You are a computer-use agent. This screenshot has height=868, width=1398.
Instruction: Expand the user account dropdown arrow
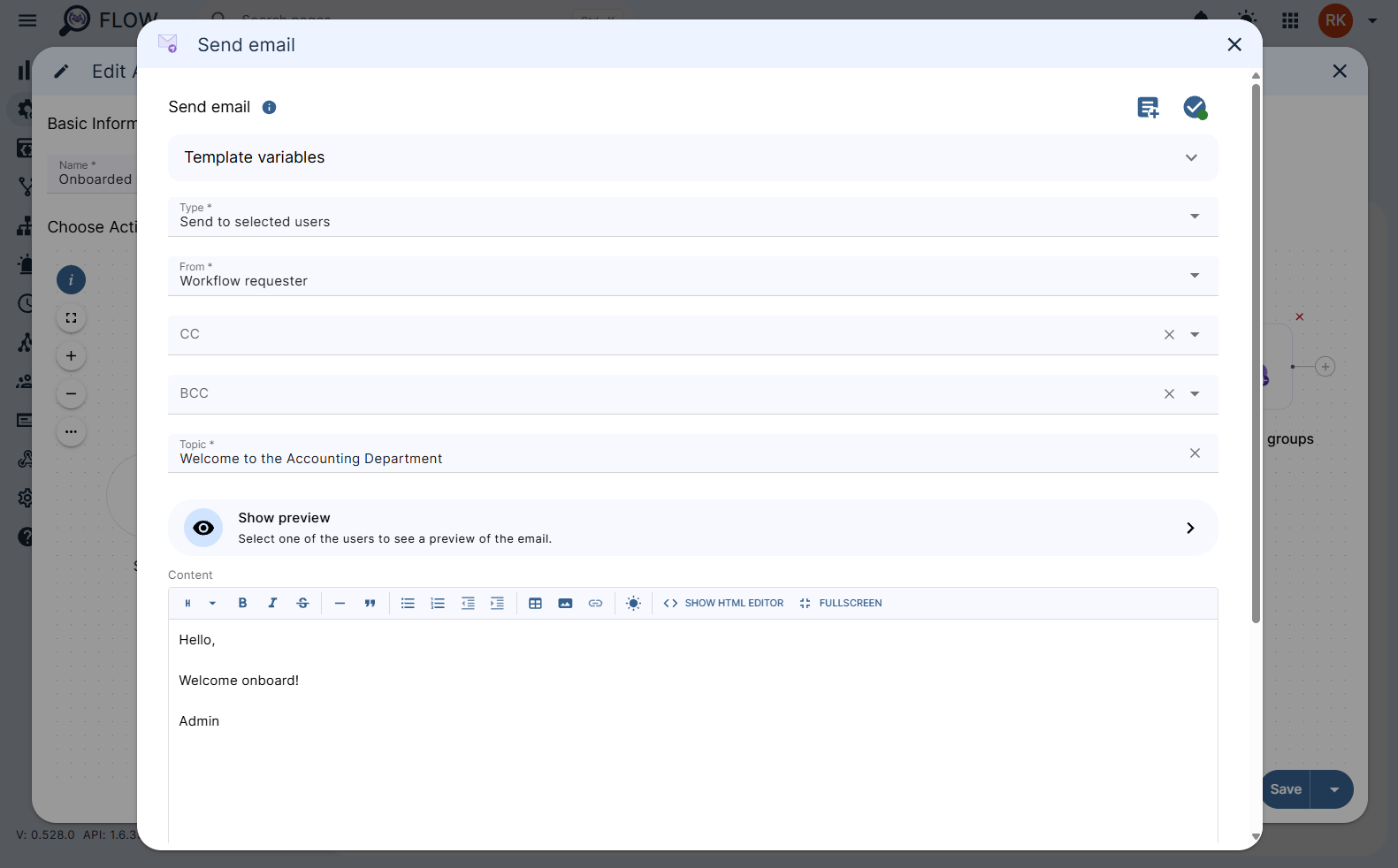1372,20
